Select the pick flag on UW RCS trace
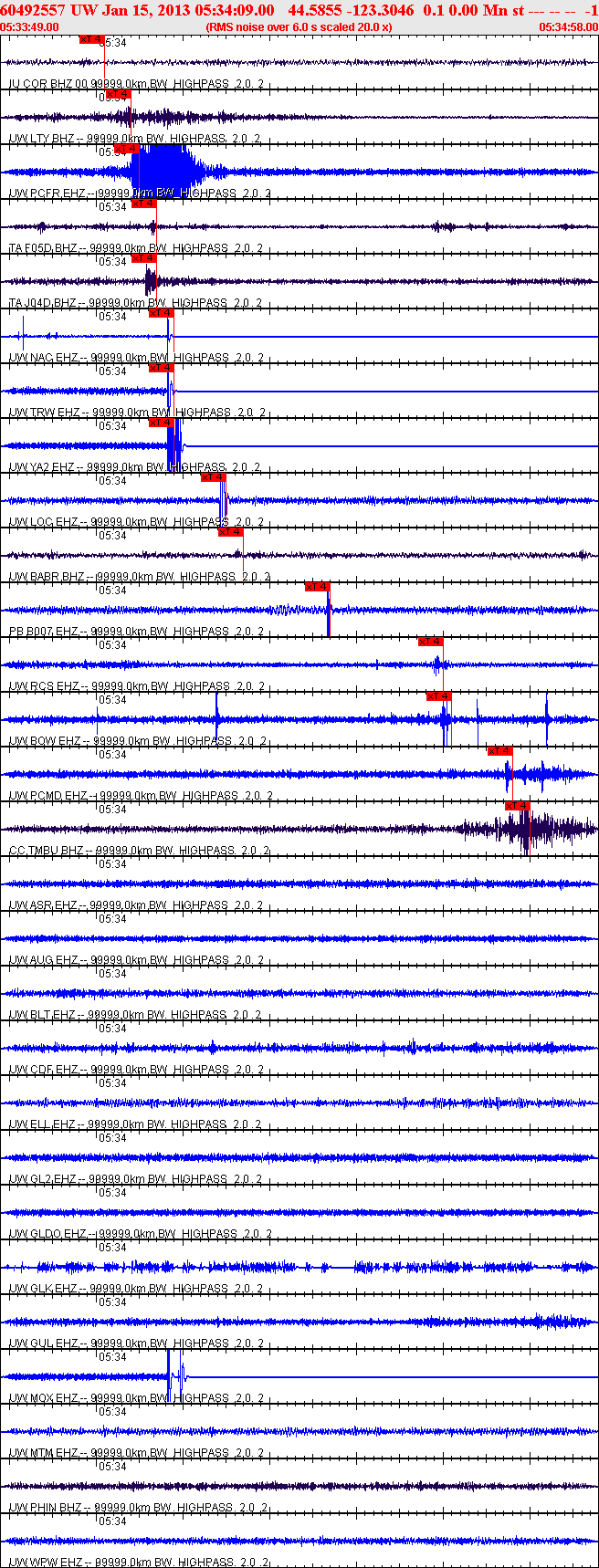This screenshot has width=599, height=1568. pos(431,642)
